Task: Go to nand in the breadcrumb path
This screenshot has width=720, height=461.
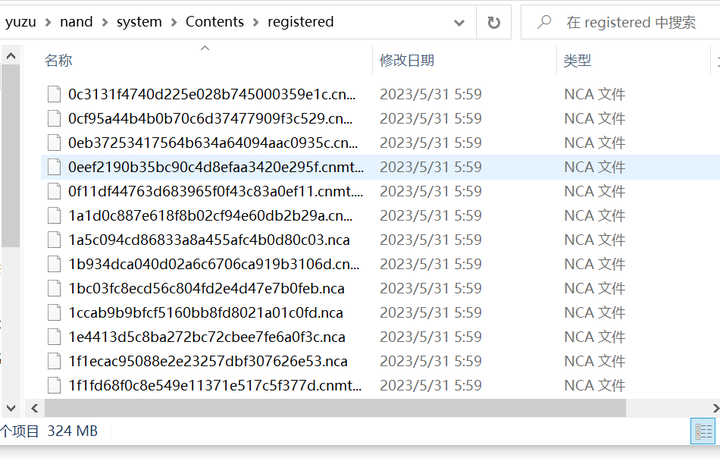Action: [76, 22]
